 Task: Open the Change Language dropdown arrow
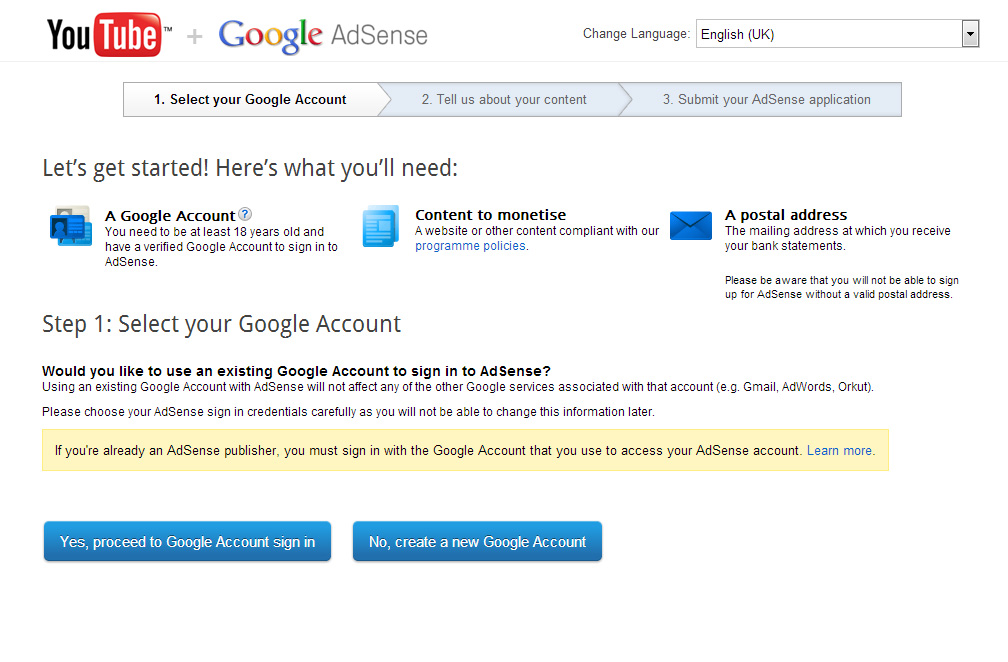click(970, 33)
